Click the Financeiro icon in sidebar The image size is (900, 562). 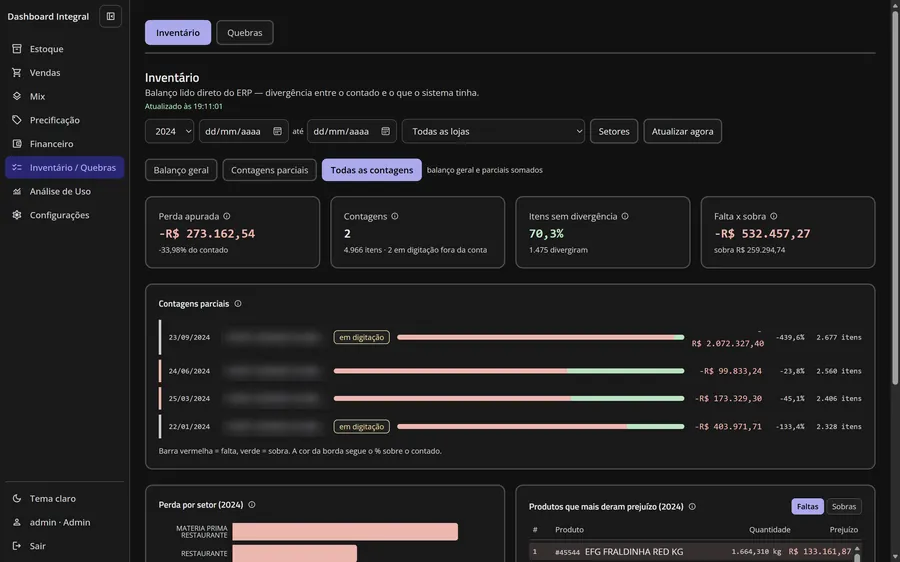pyautogui.click(x=17, y=144)
